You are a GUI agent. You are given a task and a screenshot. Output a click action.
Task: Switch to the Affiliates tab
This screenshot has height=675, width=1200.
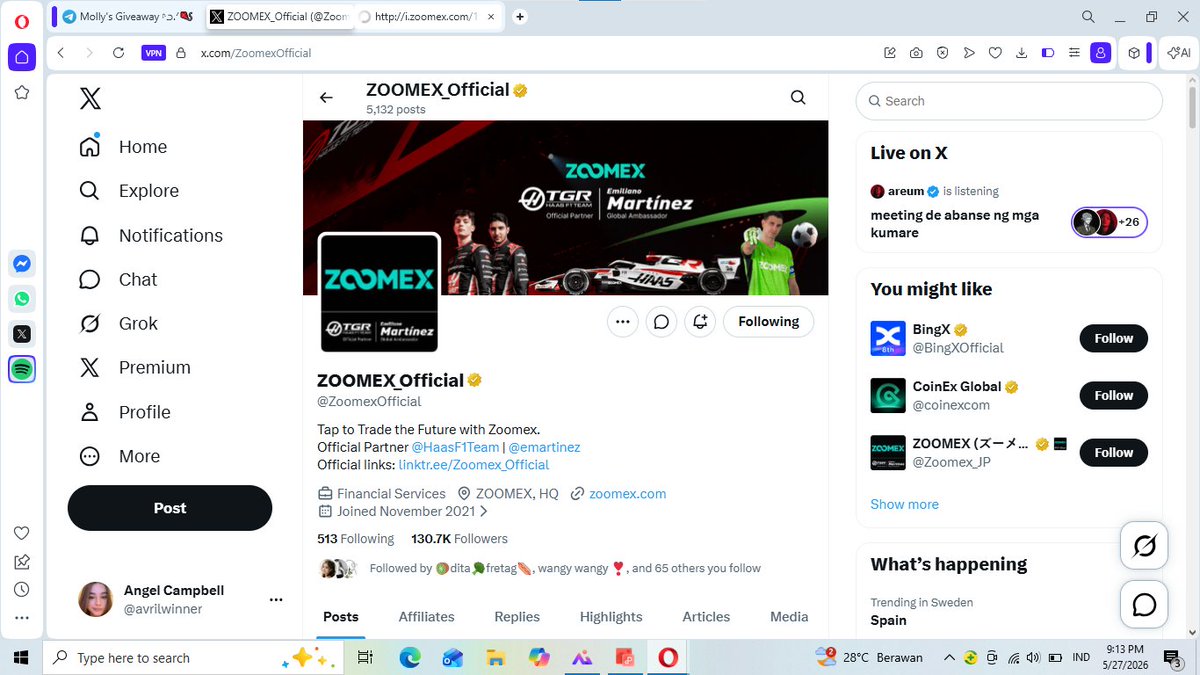click(x=426, y=617)
